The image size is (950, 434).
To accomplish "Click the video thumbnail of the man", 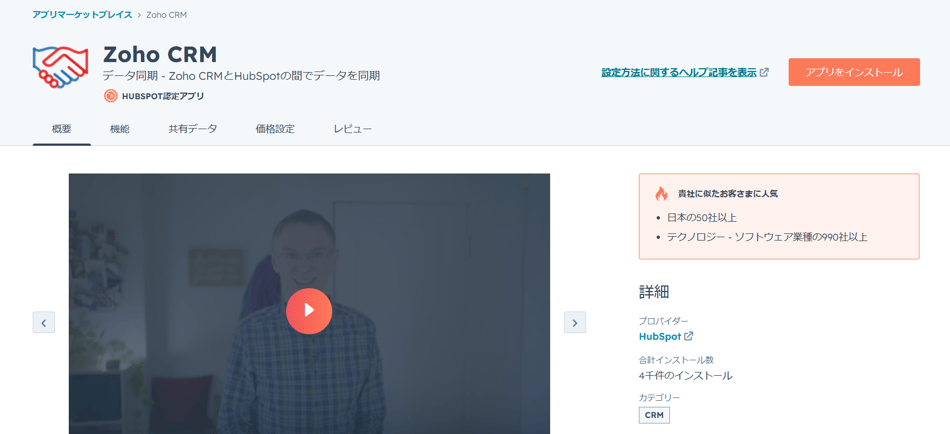I will coord(309,304).
